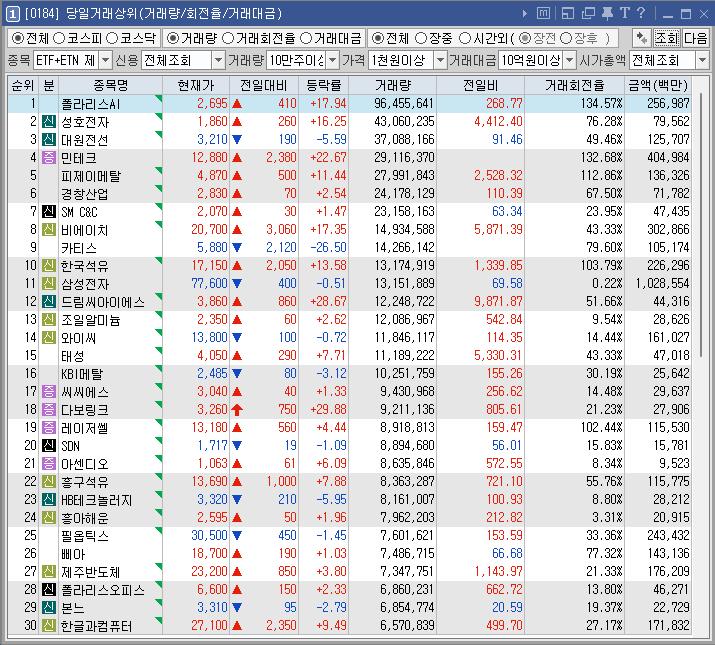Sort by the 금액(백만) column header
Image resolution: width=715 pixels, height=645 pixels.
pos(658,85)
